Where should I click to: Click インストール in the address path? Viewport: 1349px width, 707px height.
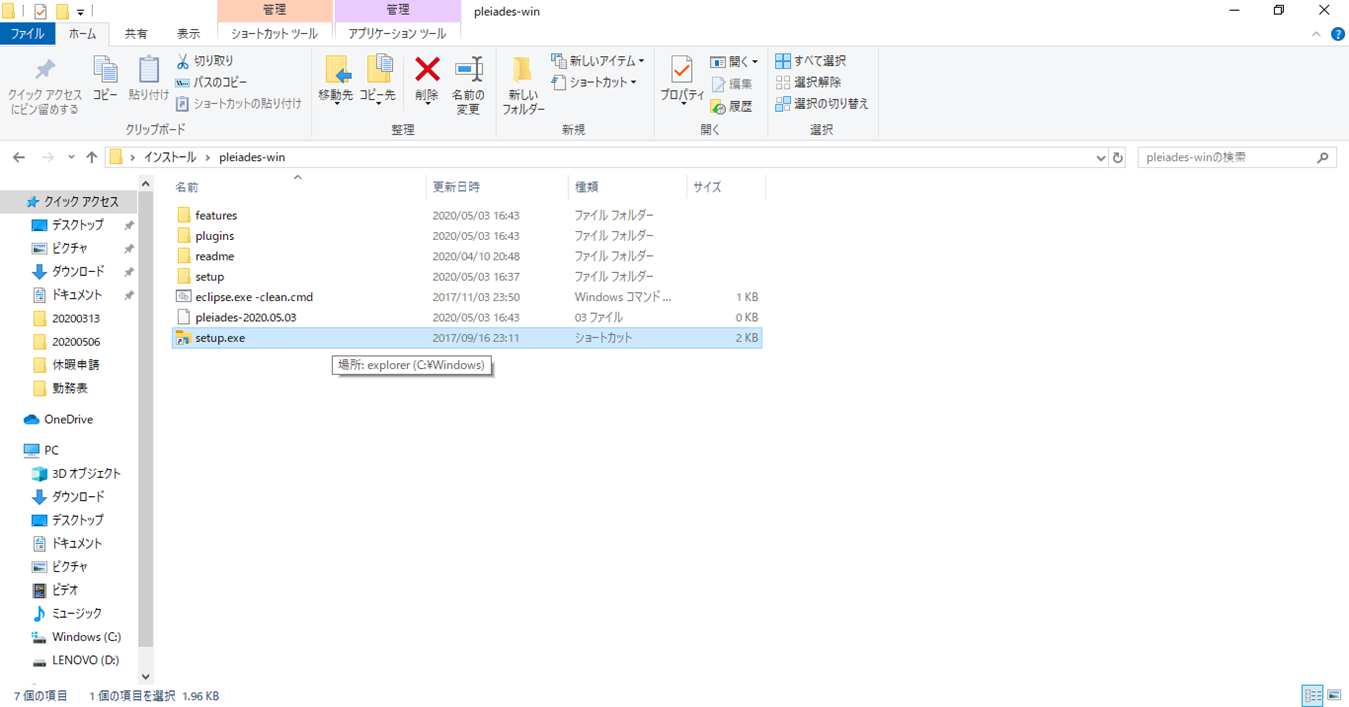point(171,157)
